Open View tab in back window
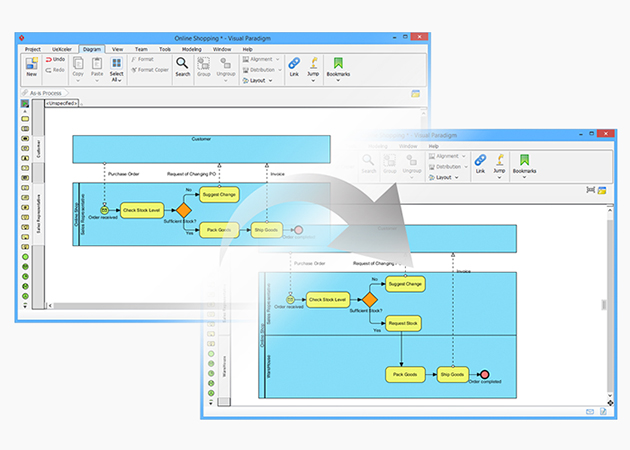 [x=117, y=49]
